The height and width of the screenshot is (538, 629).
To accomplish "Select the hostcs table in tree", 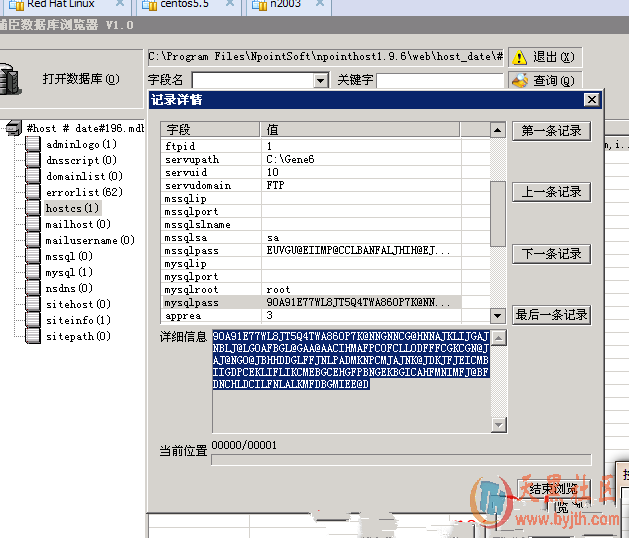I will pos(71,209).
